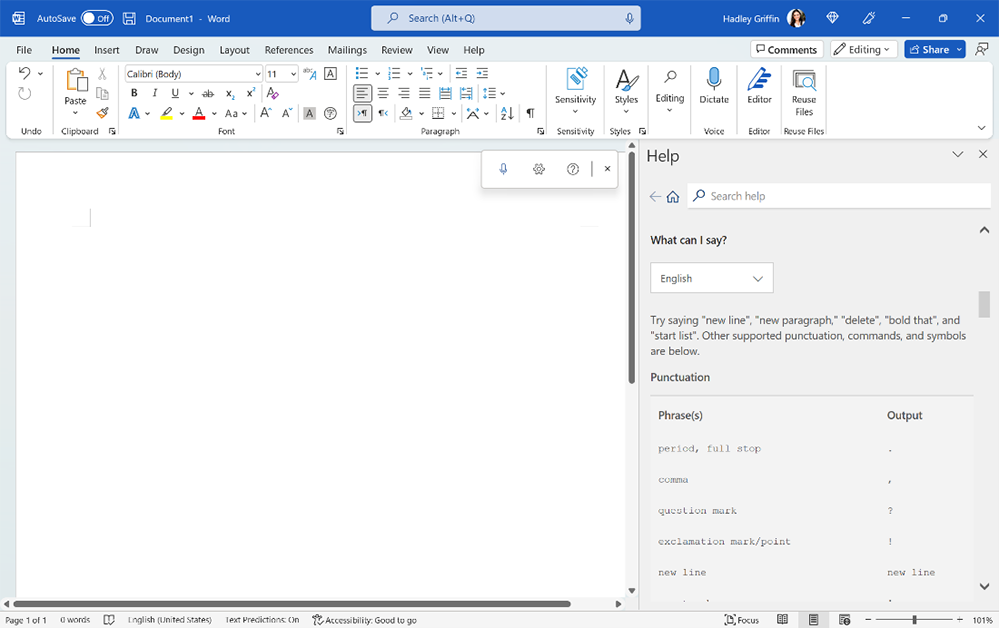Screen dimensions: 999x628
Task: Sort text with the A-Z icon
Action: (507, 113)
